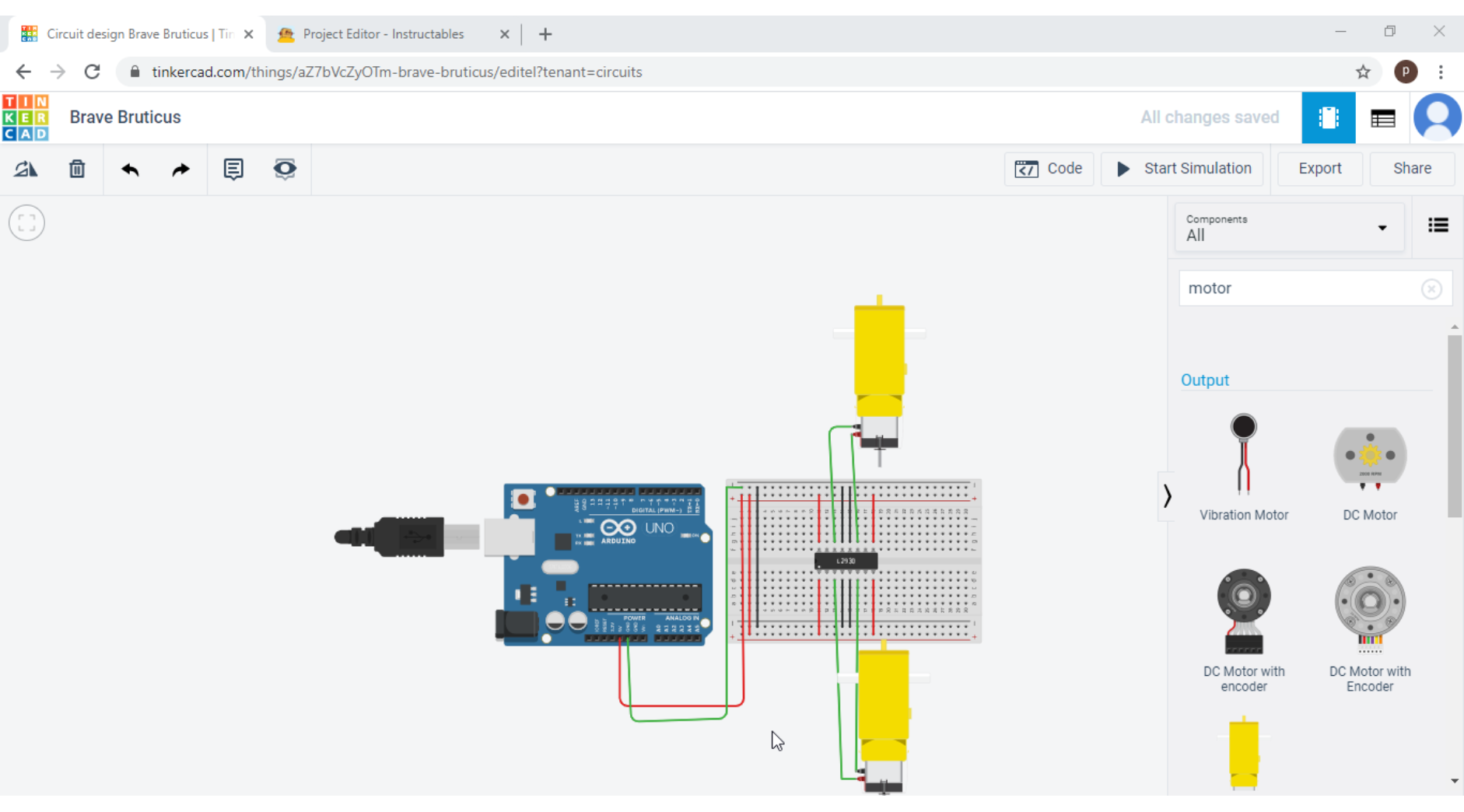This screenshot has height=812, width=1464.
Task: Redo the last undone action
Action: point(180,169)
